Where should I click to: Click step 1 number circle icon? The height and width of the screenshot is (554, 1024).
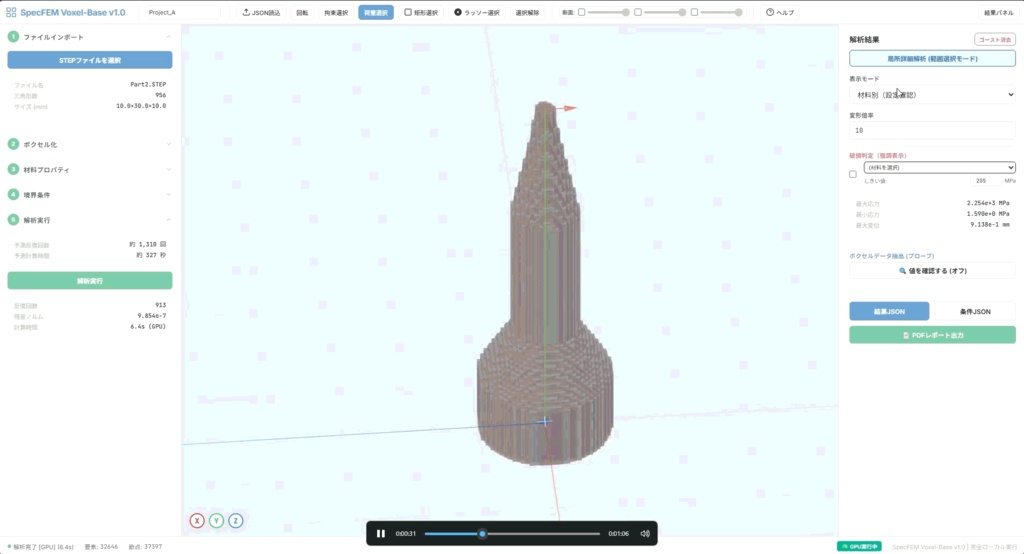click(x=13, y=37)
